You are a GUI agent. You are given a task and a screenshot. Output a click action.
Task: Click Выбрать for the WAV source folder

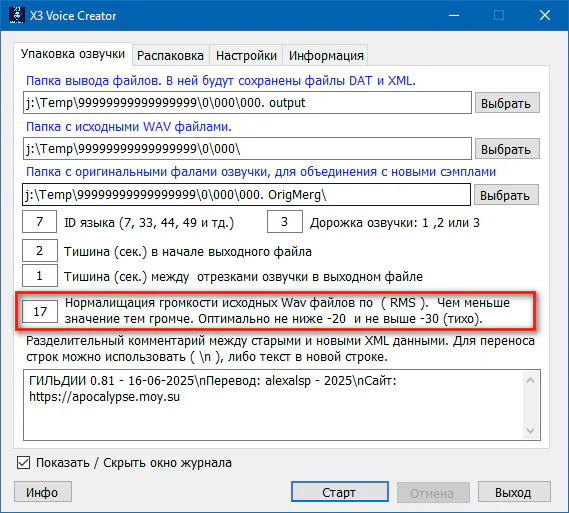point(507,149)
